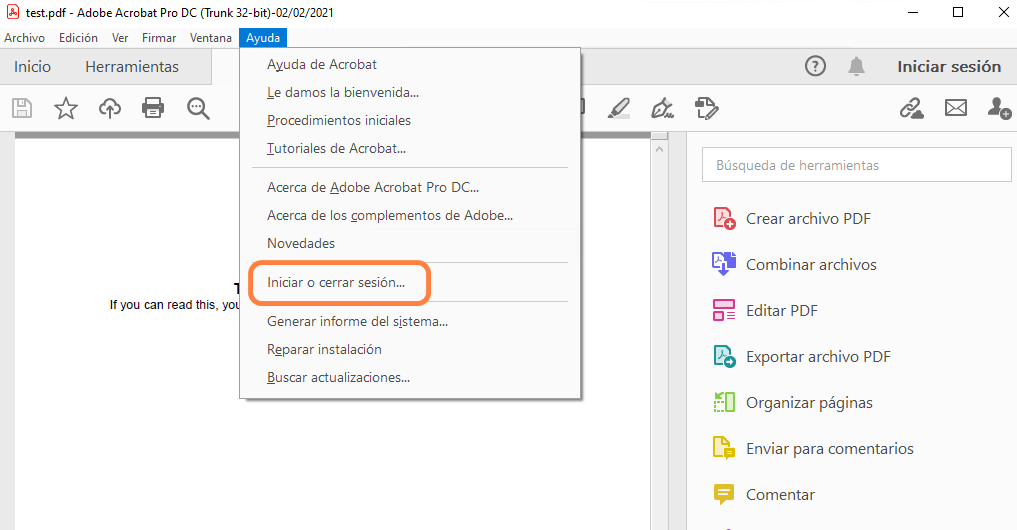The height and width of the screenshot is (530, 1017).
Task: Click the star bookmark icon
Action: coord(66,108)
